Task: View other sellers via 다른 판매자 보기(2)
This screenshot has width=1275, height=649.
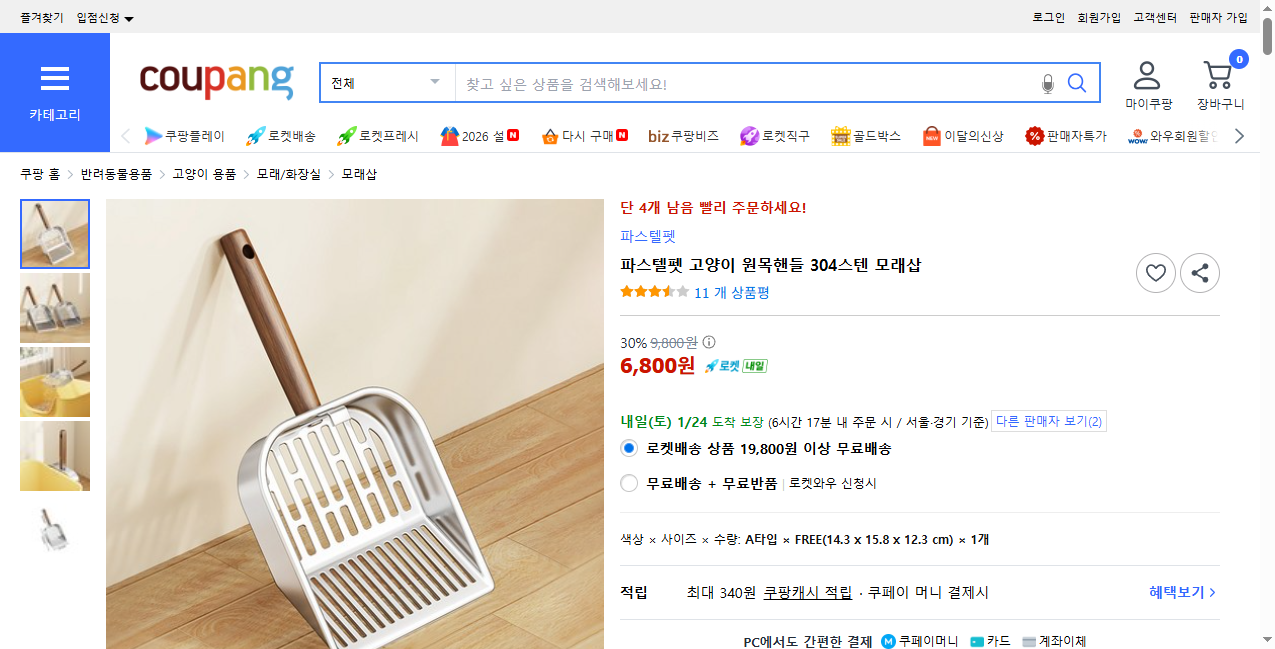Action: (x=1048, y=421)
